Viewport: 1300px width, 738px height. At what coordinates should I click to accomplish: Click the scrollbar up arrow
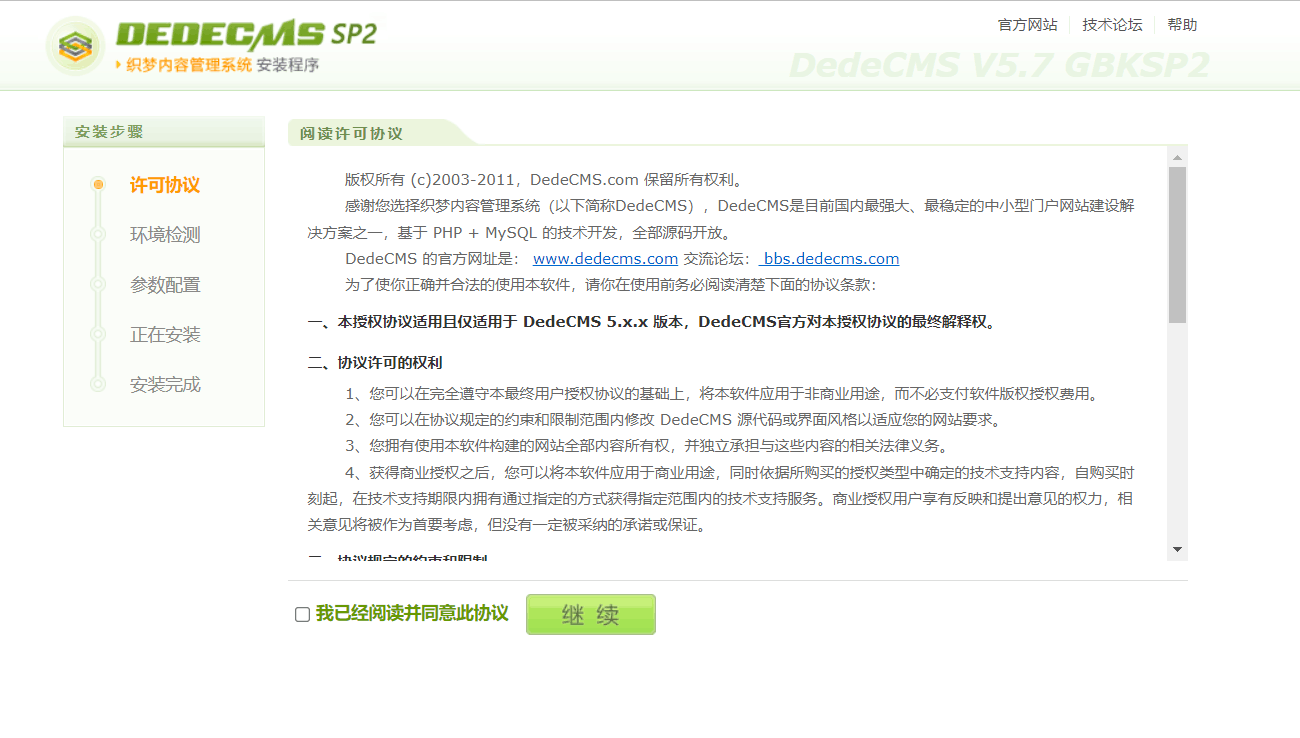[x=1179, y=155]
